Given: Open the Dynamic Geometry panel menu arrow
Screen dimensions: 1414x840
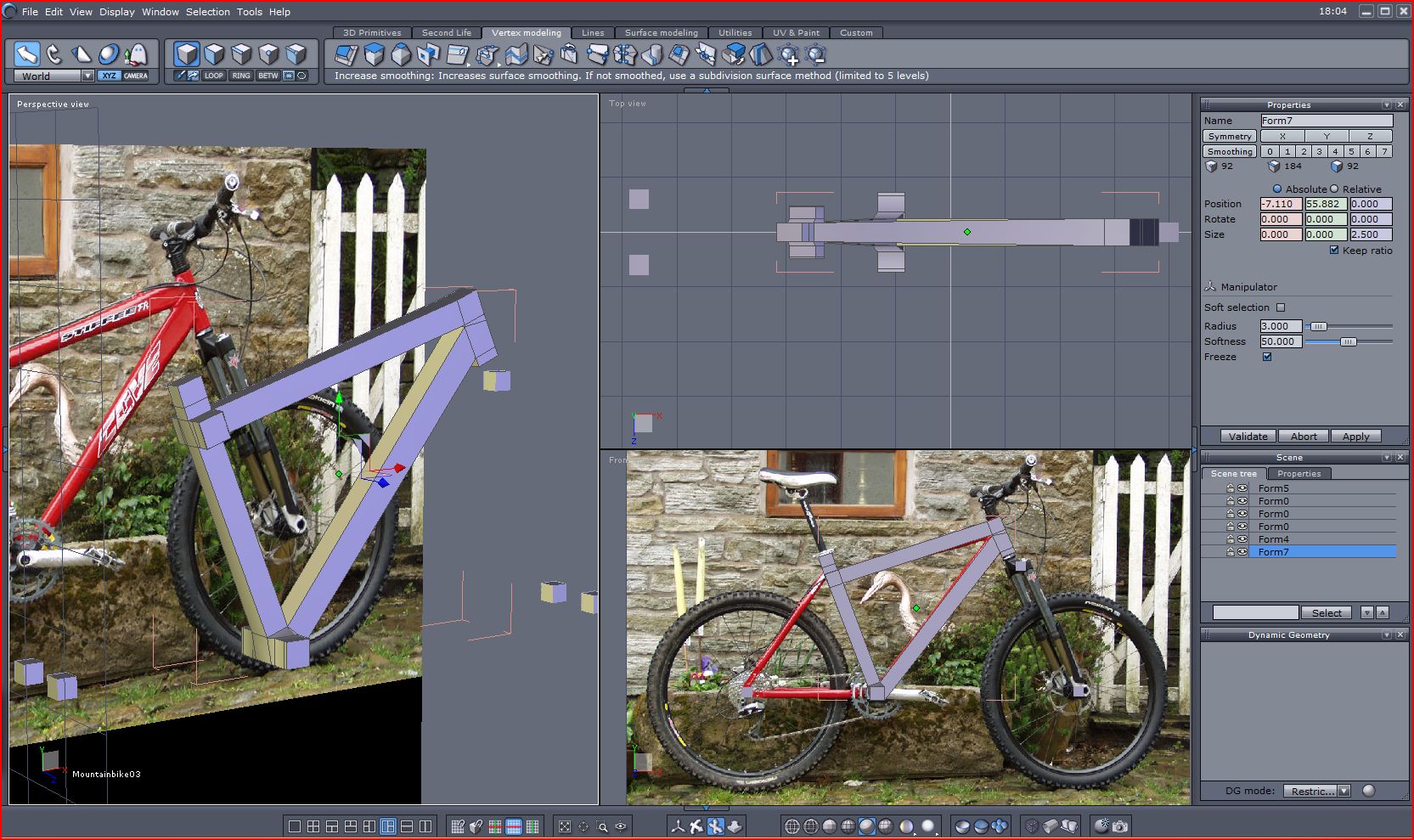Looking at the screenshot, I should (x=1387, y=635).
